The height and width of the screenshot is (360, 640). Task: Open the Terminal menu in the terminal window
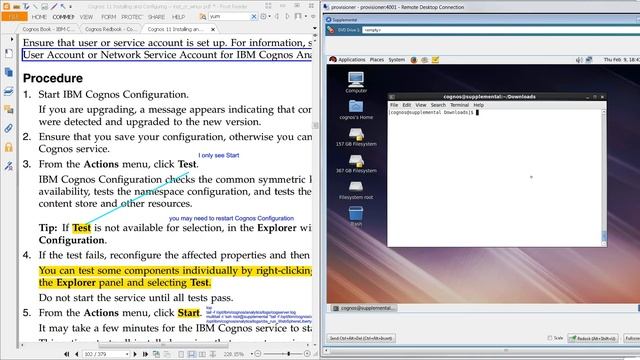pyautogui.click(x=459, y=105)
